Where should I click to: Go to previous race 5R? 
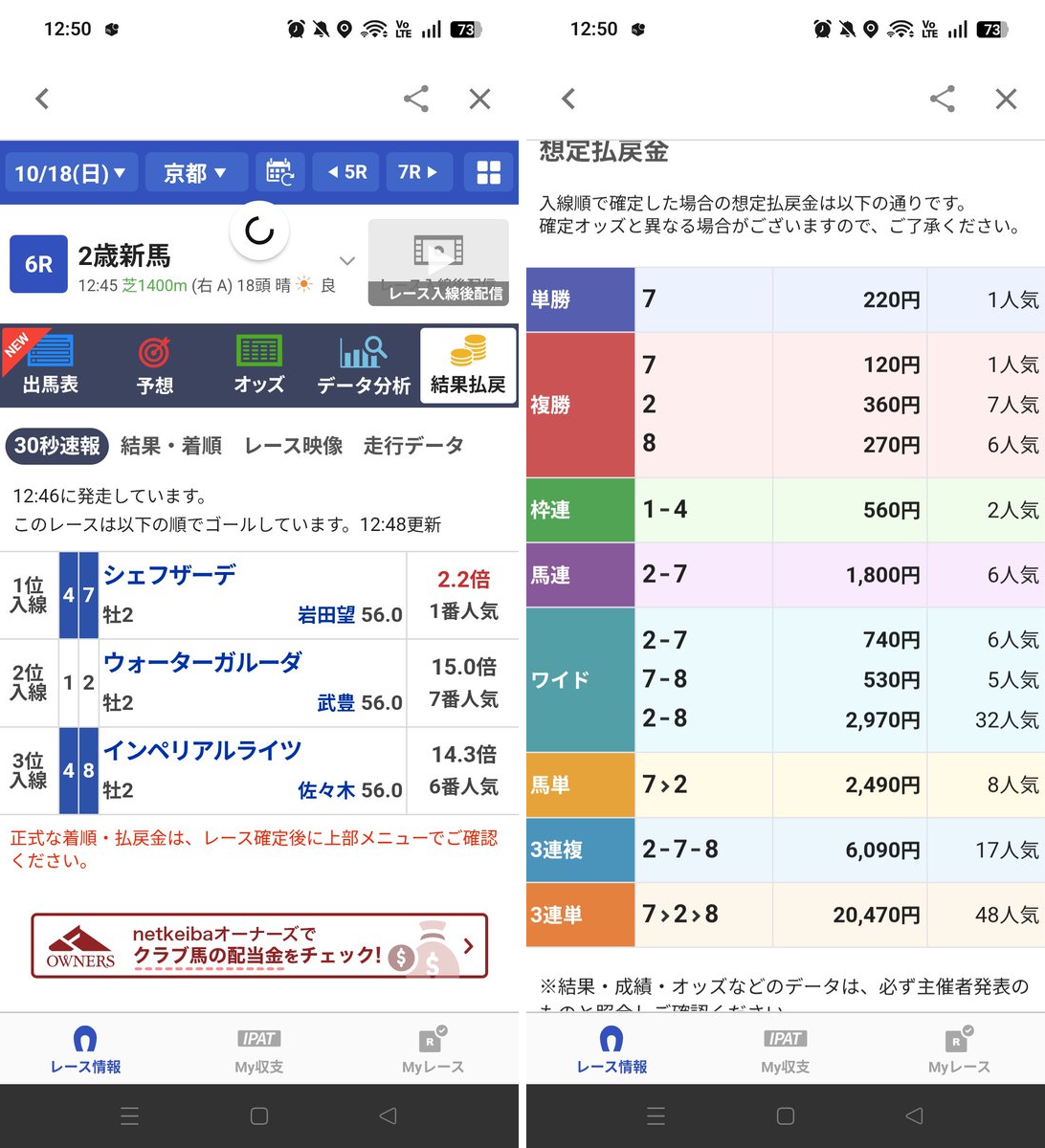[x=347, y=173]
